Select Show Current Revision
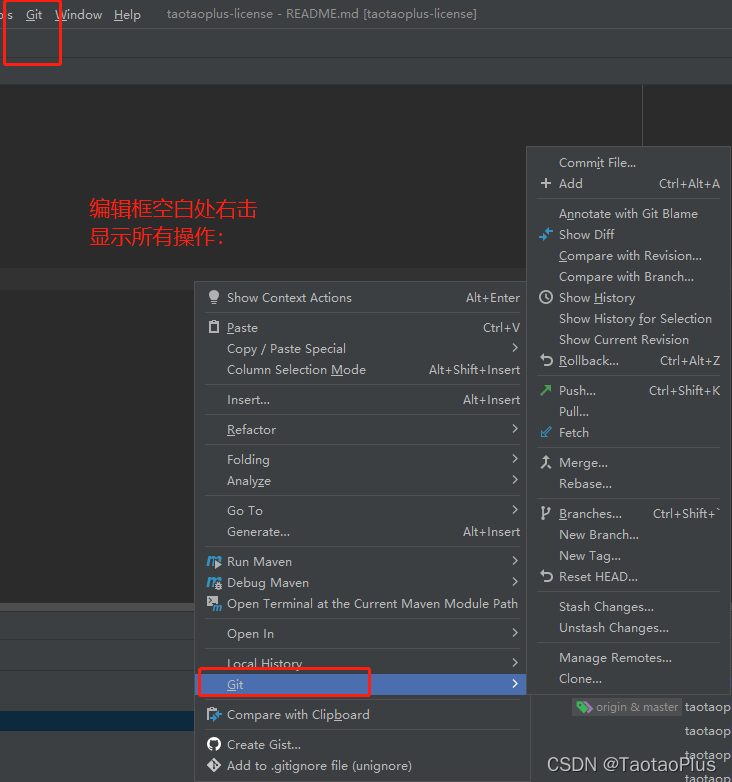Image resolution: width=732 pixels, height=782 pixels. [628, 339]
